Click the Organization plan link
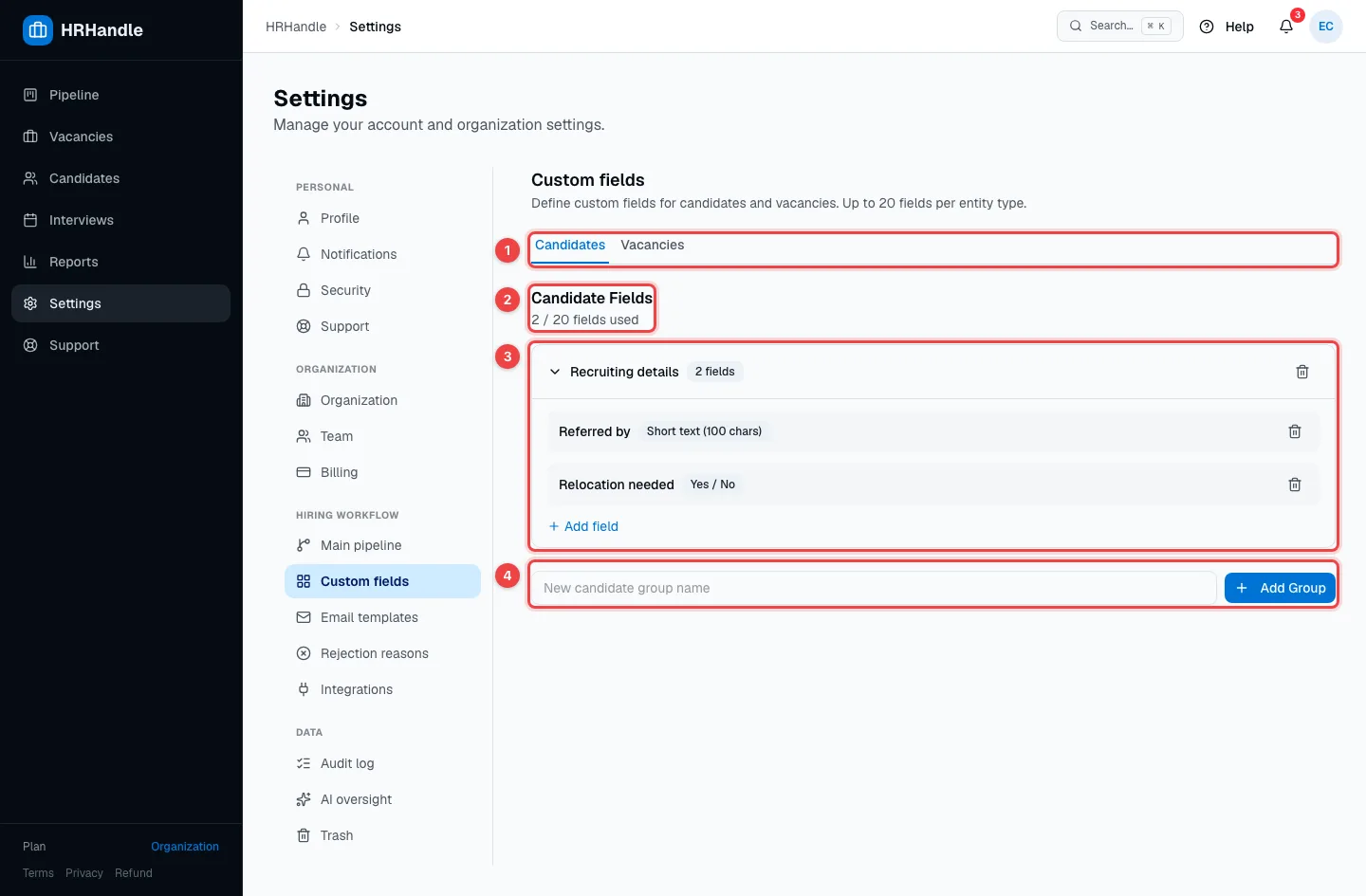 pos(185,847)
